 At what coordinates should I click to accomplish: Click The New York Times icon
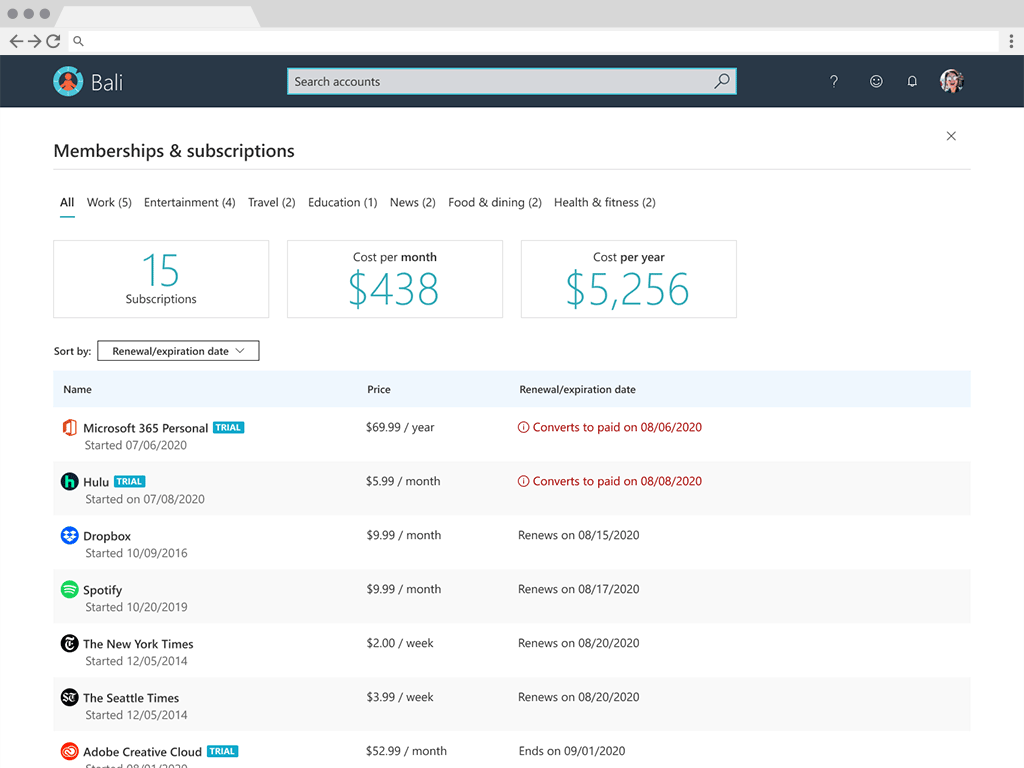pyautogui.click(x=69, y=643)
